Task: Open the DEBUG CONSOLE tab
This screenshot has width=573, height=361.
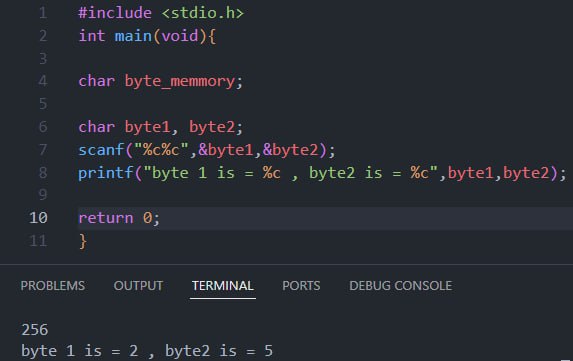Action: 401,285
